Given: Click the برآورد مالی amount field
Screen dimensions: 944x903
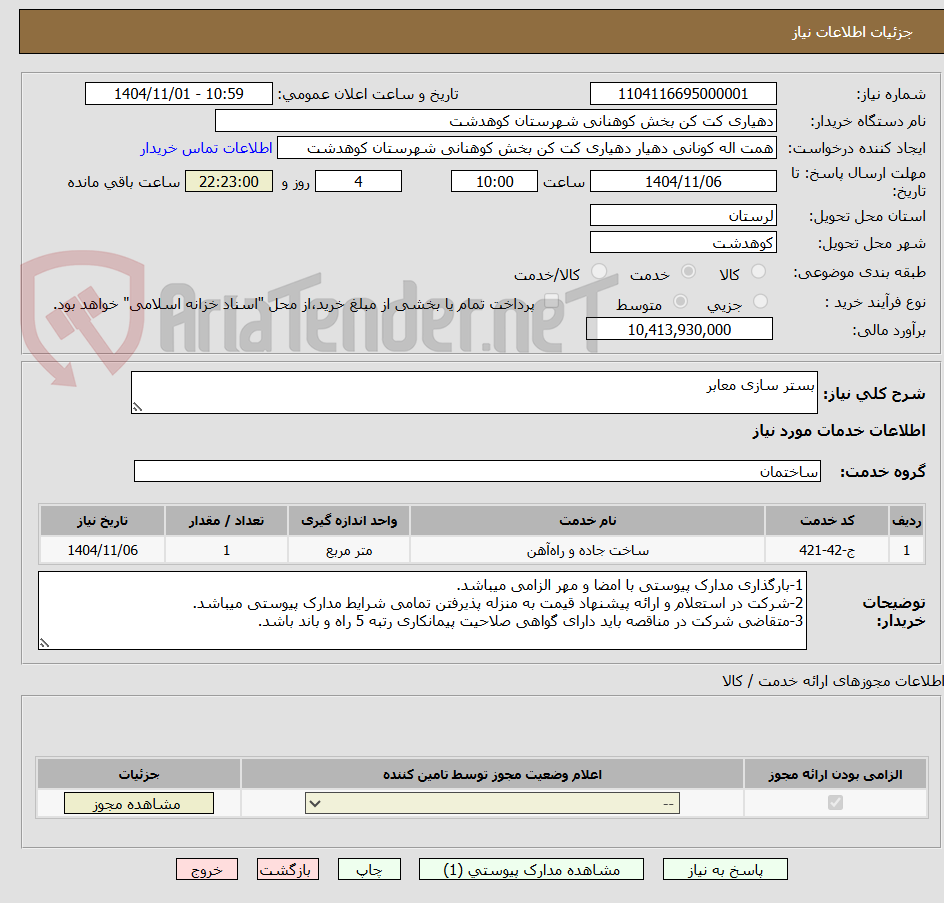Looking at the screenshot, I should [679, 328].
